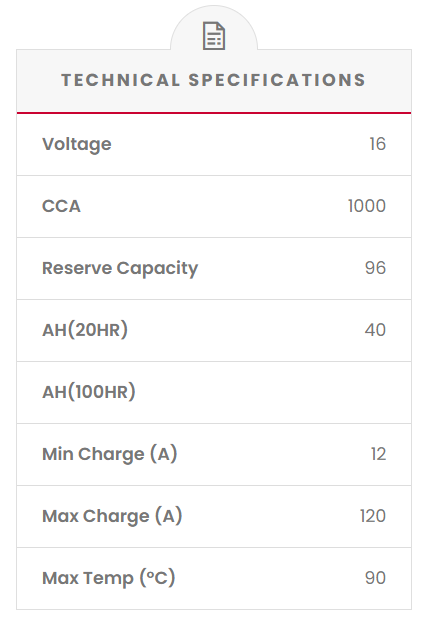Select the AH(100HR) label

pos(89,392)
